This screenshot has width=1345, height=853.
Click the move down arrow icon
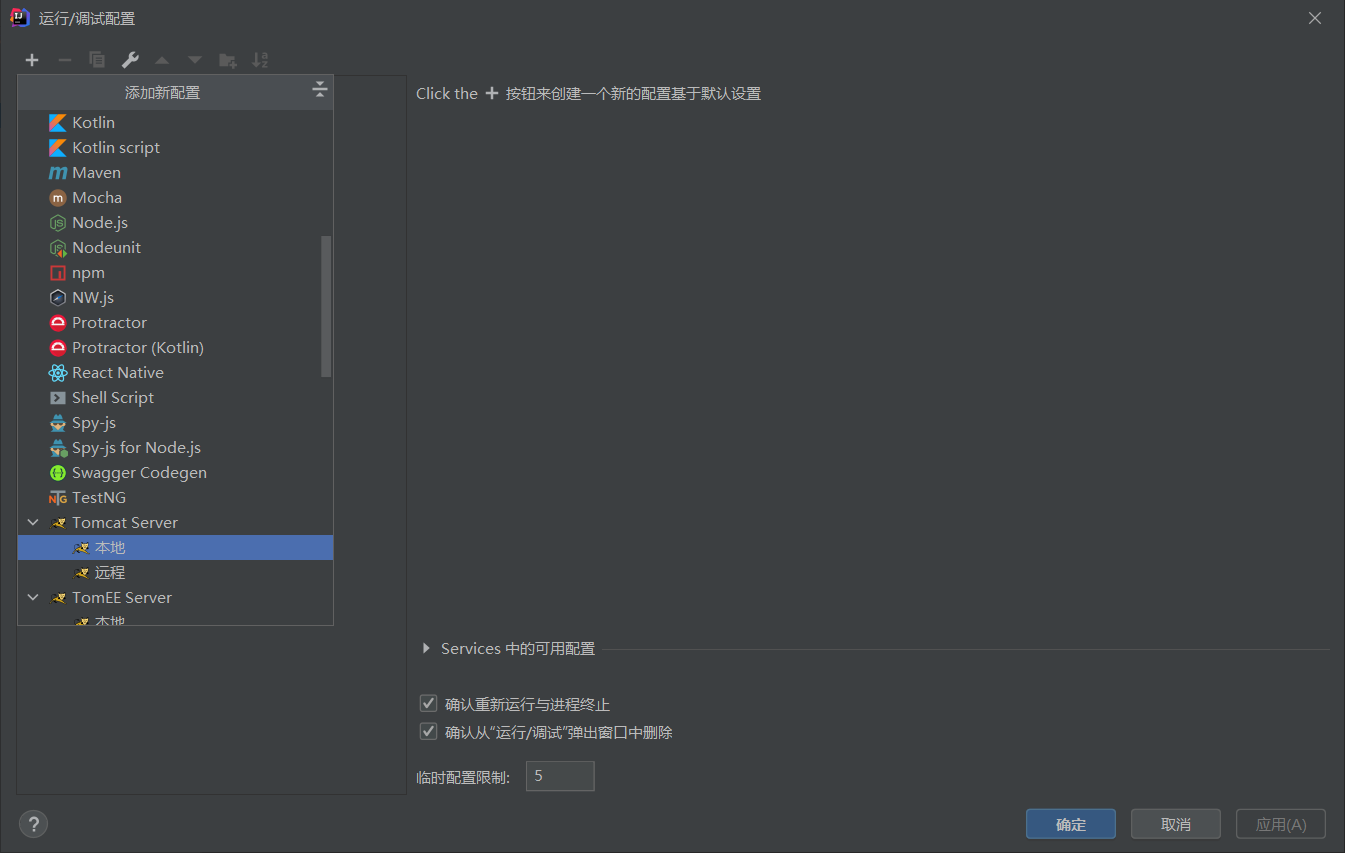195,60
